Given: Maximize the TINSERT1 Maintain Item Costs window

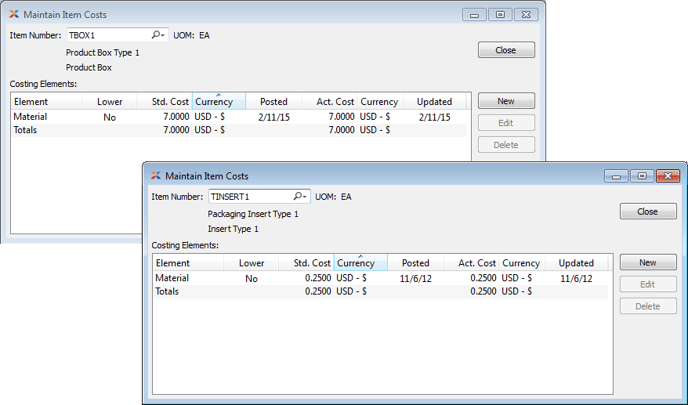Looking at the screenshot, I should (642, 176).
